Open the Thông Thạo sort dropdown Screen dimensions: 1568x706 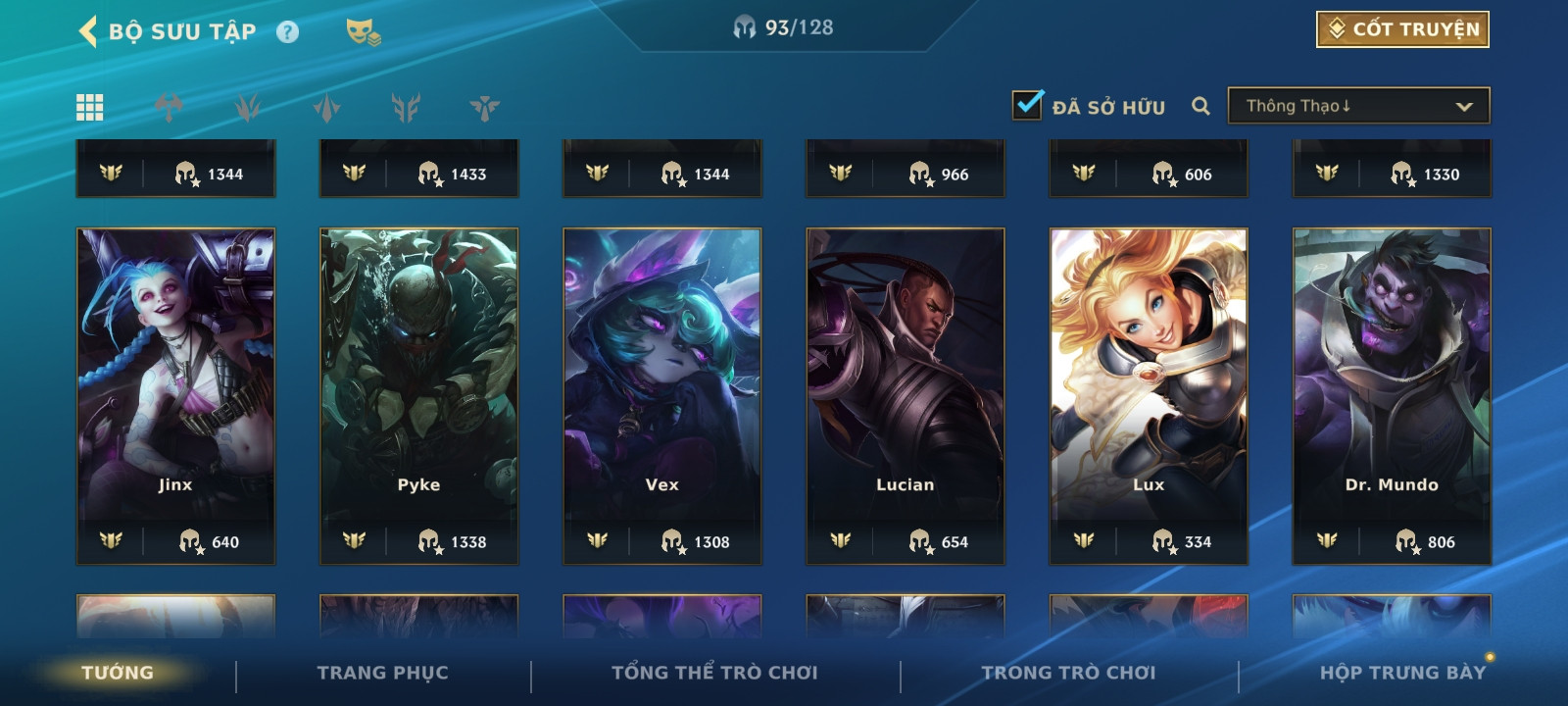tap(1358, 106)
